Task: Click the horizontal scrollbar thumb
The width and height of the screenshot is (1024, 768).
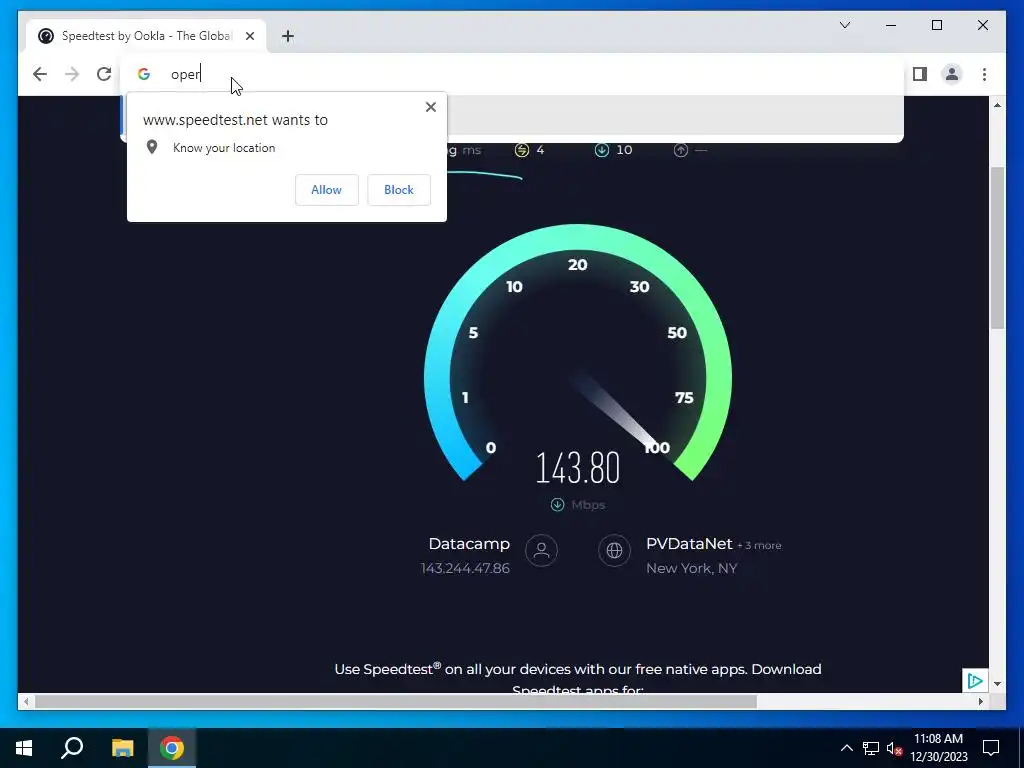Action: [396, 701]
